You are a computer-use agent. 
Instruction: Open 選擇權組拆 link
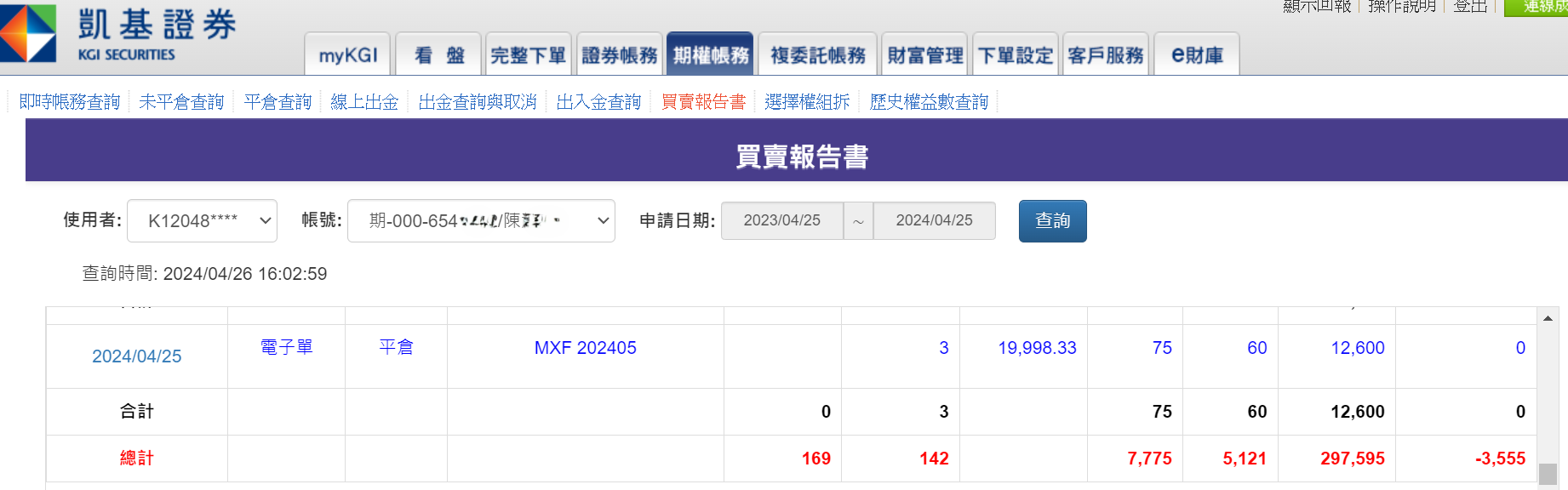(807, 102)
